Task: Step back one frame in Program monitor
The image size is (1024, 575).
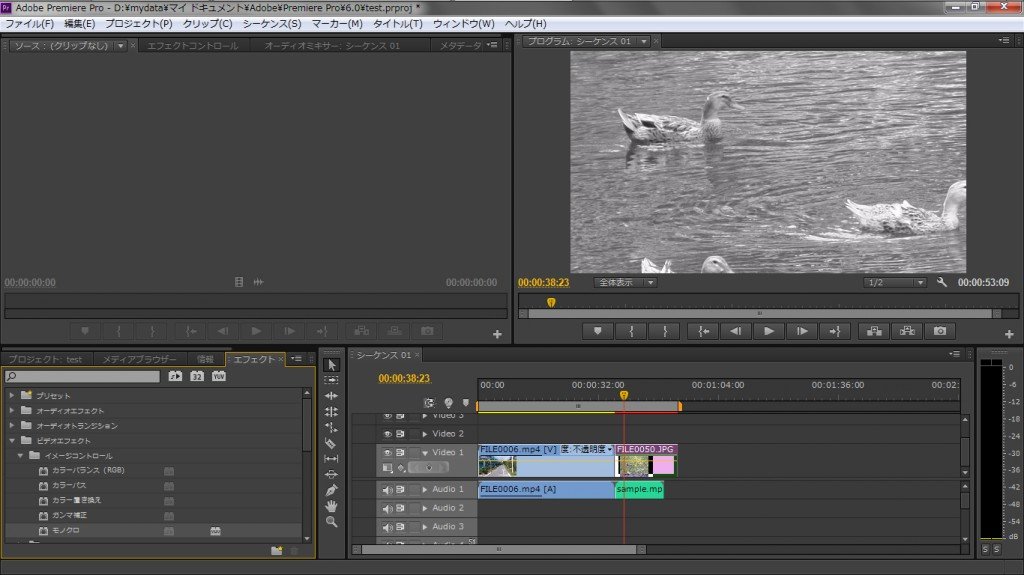Action: 736,331
